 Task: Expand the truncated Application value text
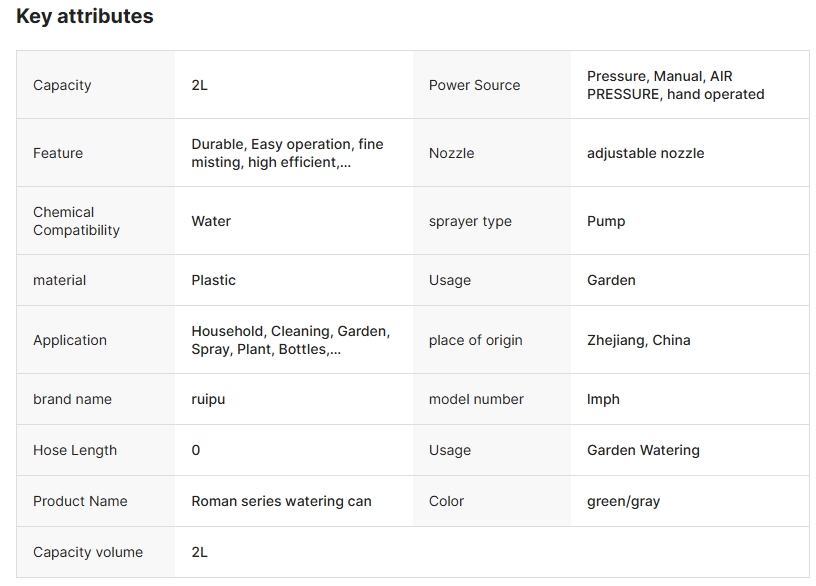[290, 340]
